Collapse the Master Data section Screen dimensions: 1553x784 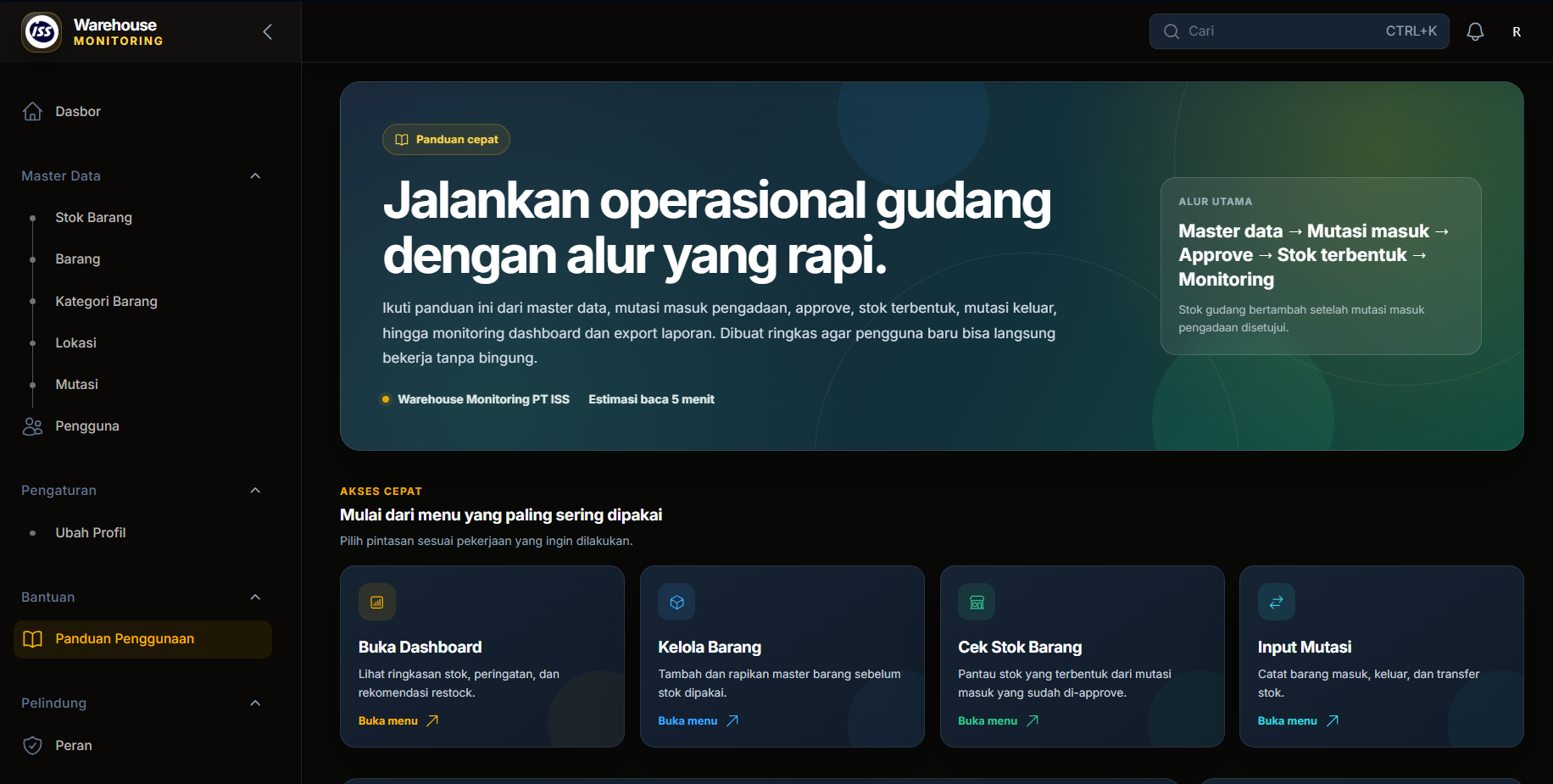point(255,175)
